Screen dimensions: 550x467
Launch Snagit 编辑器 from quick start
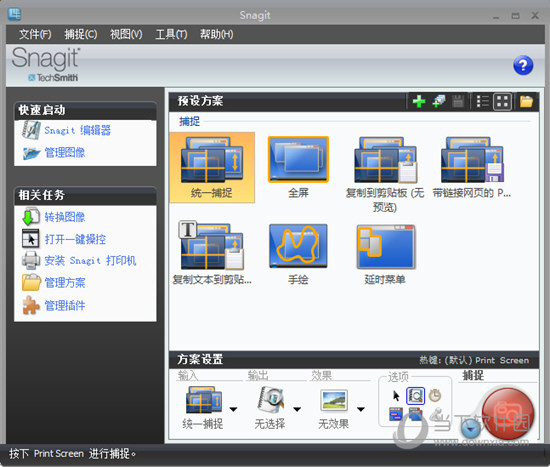(78, 131)
